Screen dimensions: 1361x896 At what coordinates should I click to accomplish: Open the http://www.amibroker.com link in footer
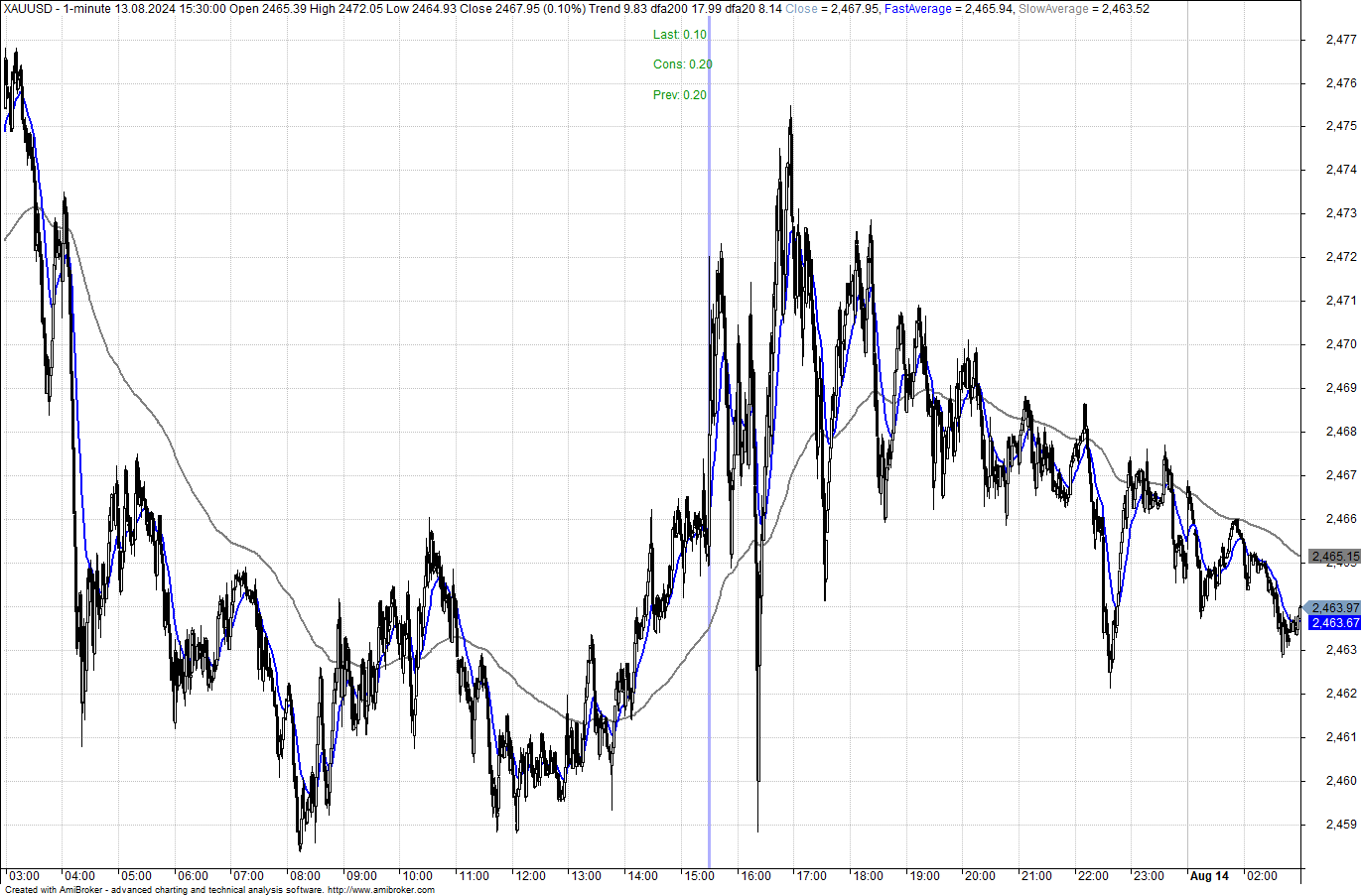(381, 890)
